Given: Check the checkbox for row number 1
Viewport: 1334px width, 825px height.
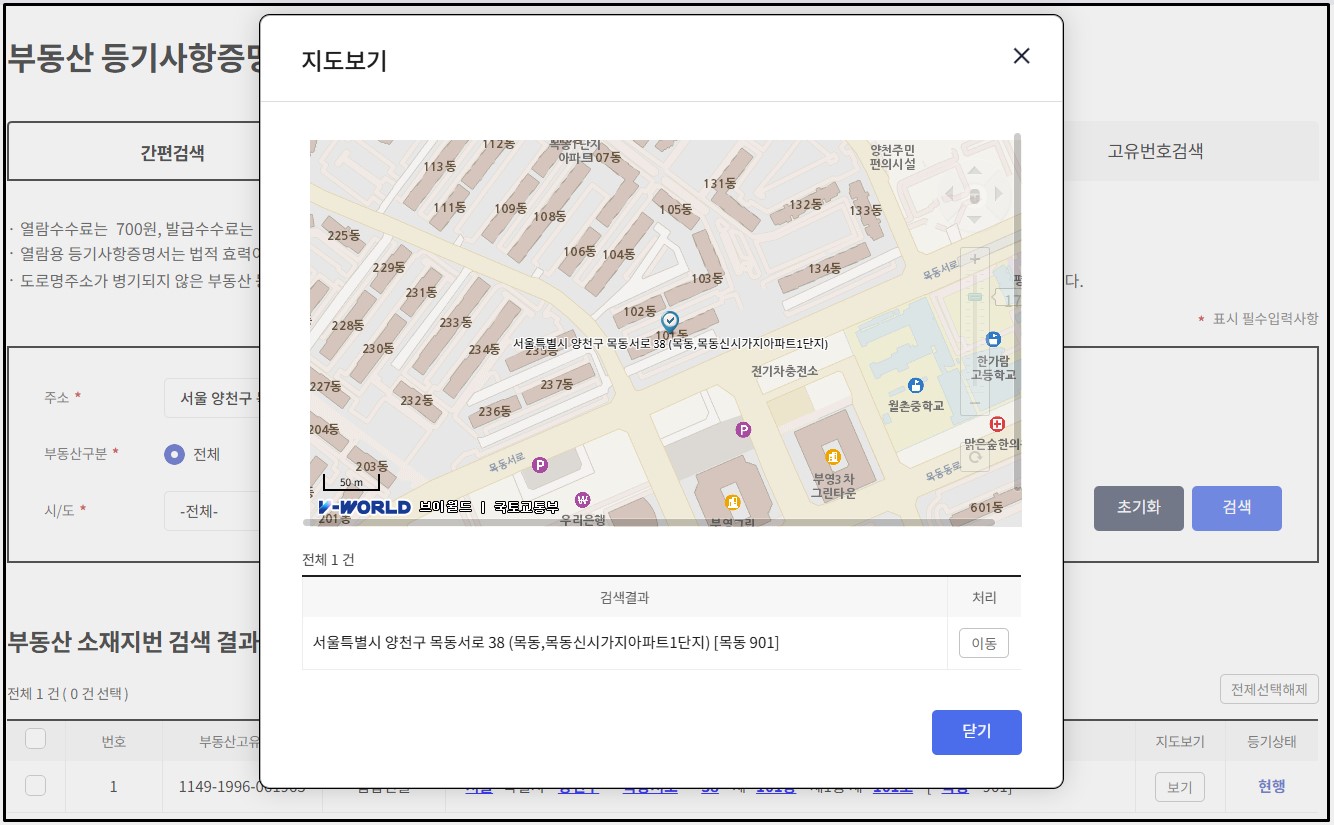Looking at the screenshot, I should click(x=37, y=786).
